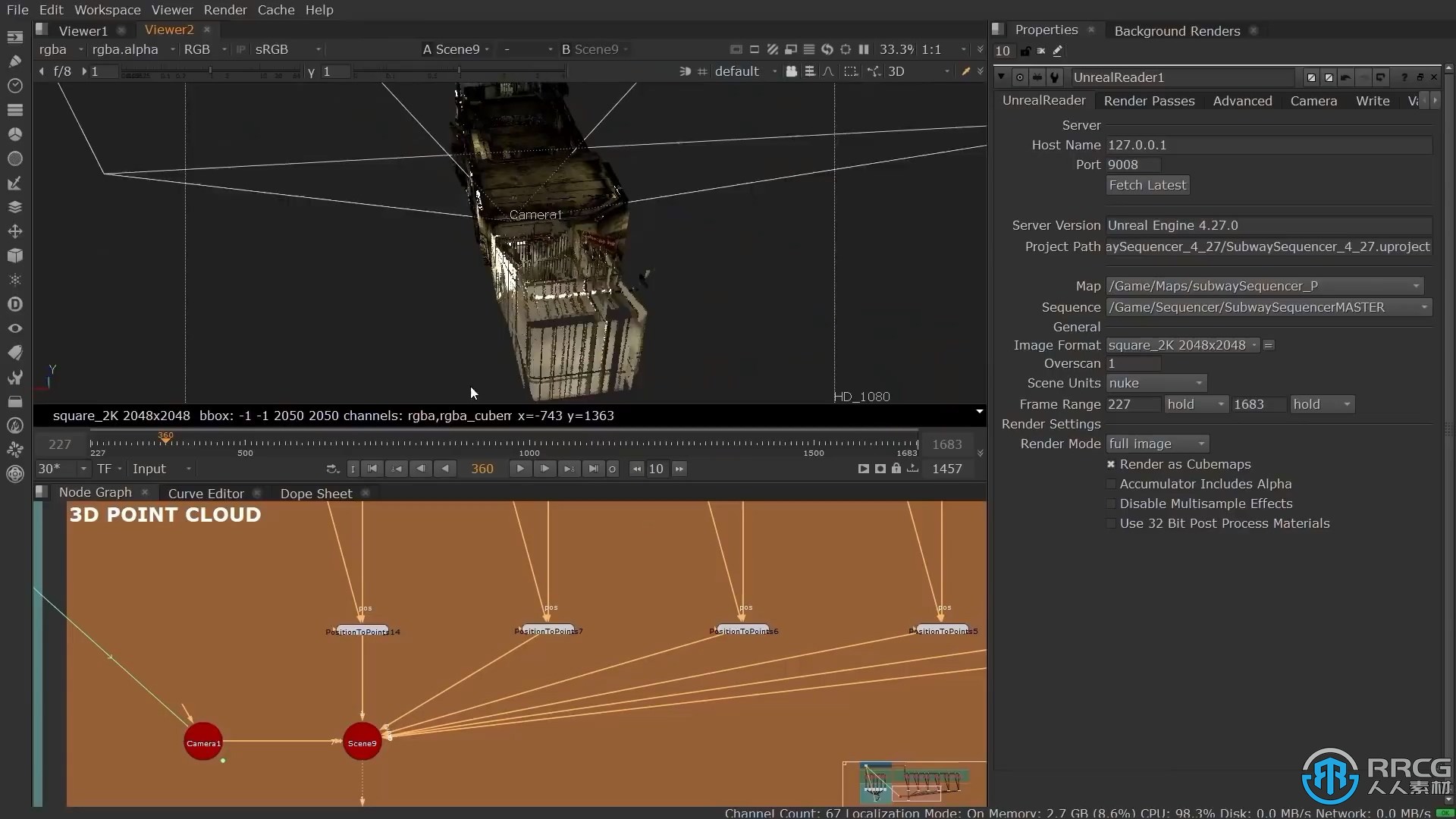Expand the Scene Units nuke dropdown

(1156, 383)
